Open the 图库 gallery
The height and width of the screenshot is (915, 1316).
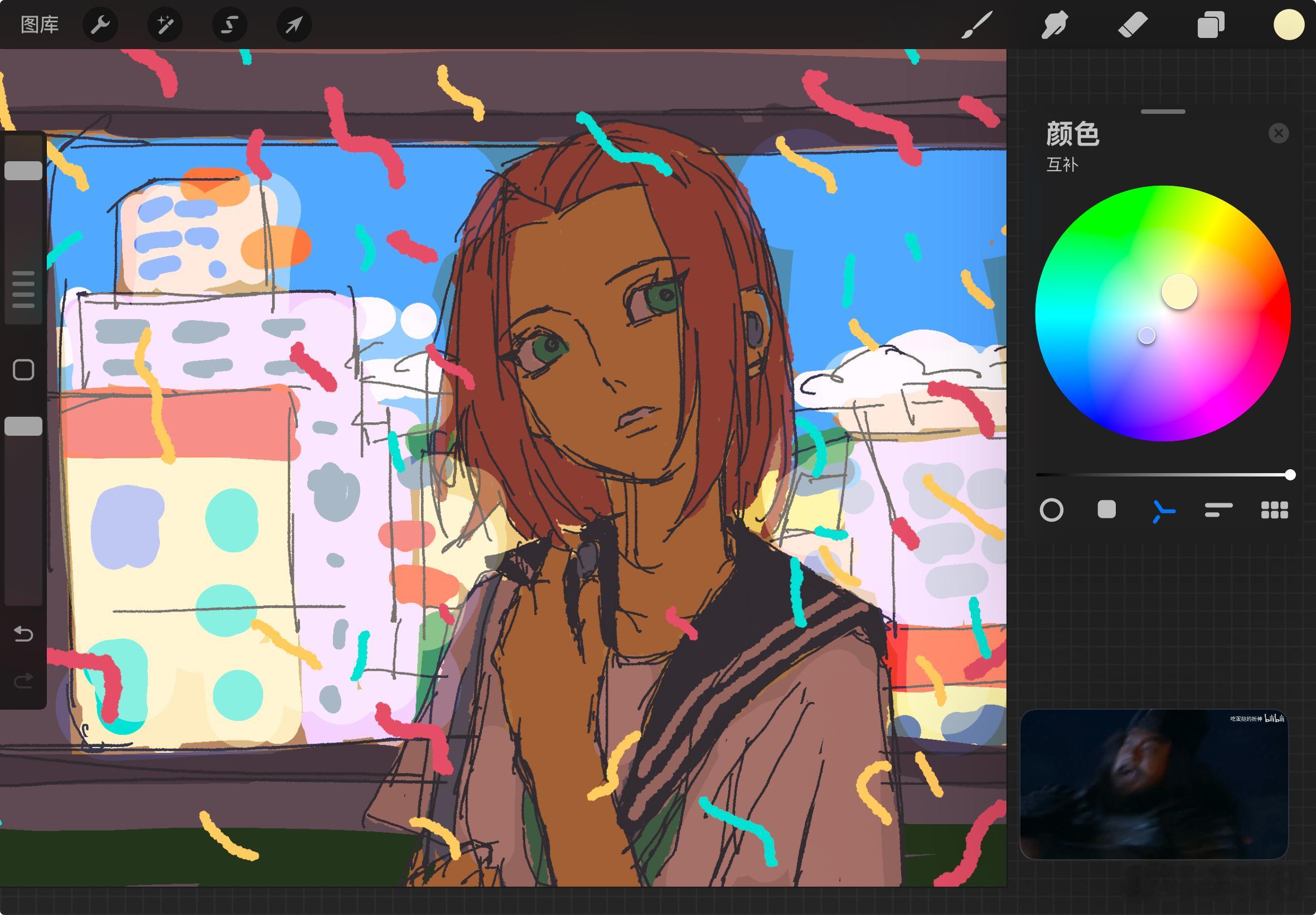[x=40, y=25]
